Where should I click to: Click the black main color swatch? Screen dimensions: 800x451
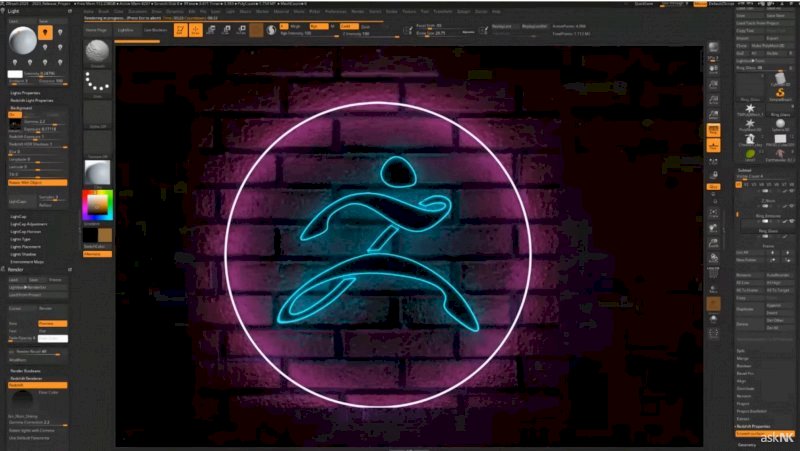point(90,235)
